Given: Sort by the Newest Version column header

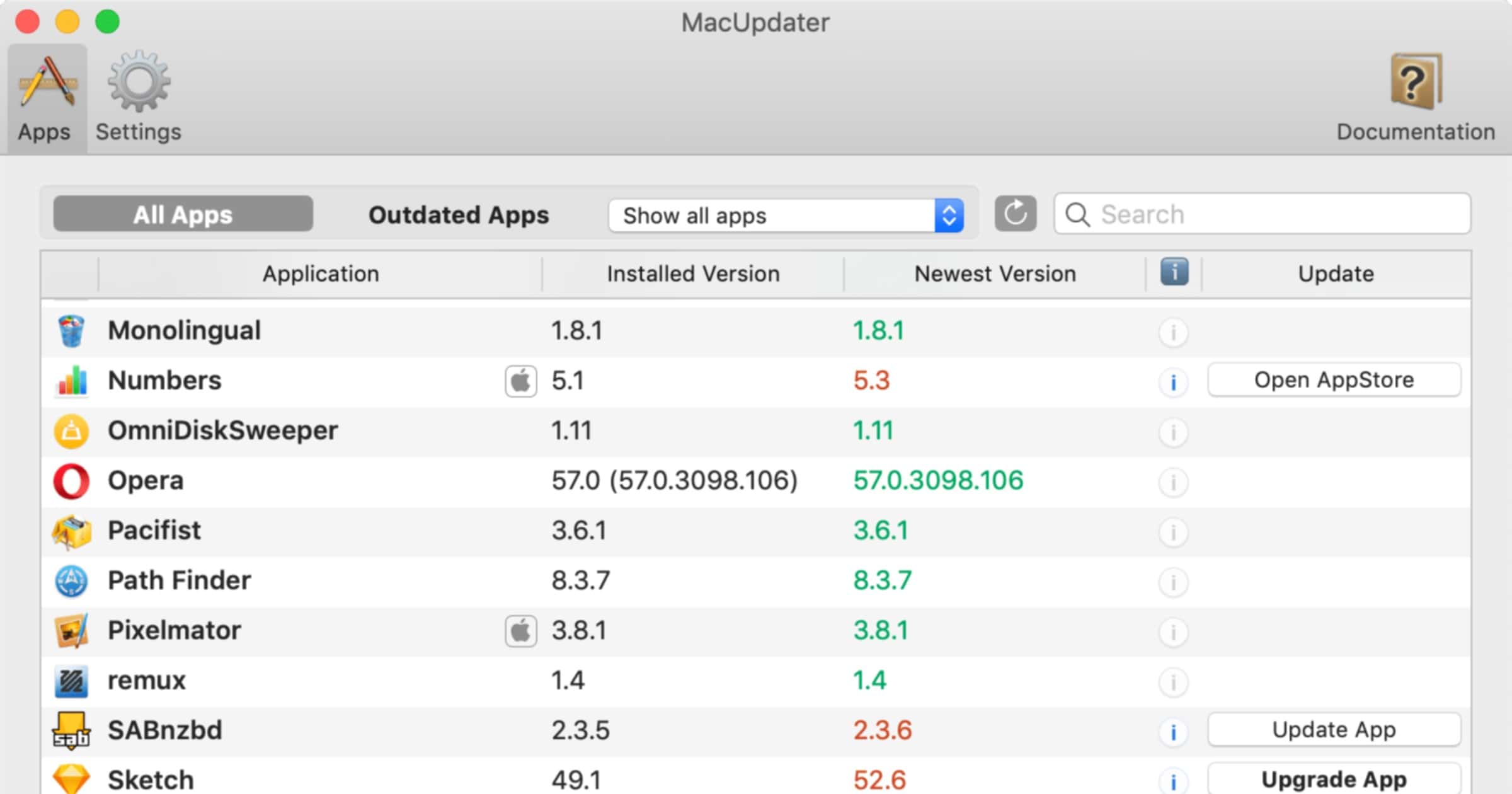Looking at the screenshot, I should pos(995,273).
